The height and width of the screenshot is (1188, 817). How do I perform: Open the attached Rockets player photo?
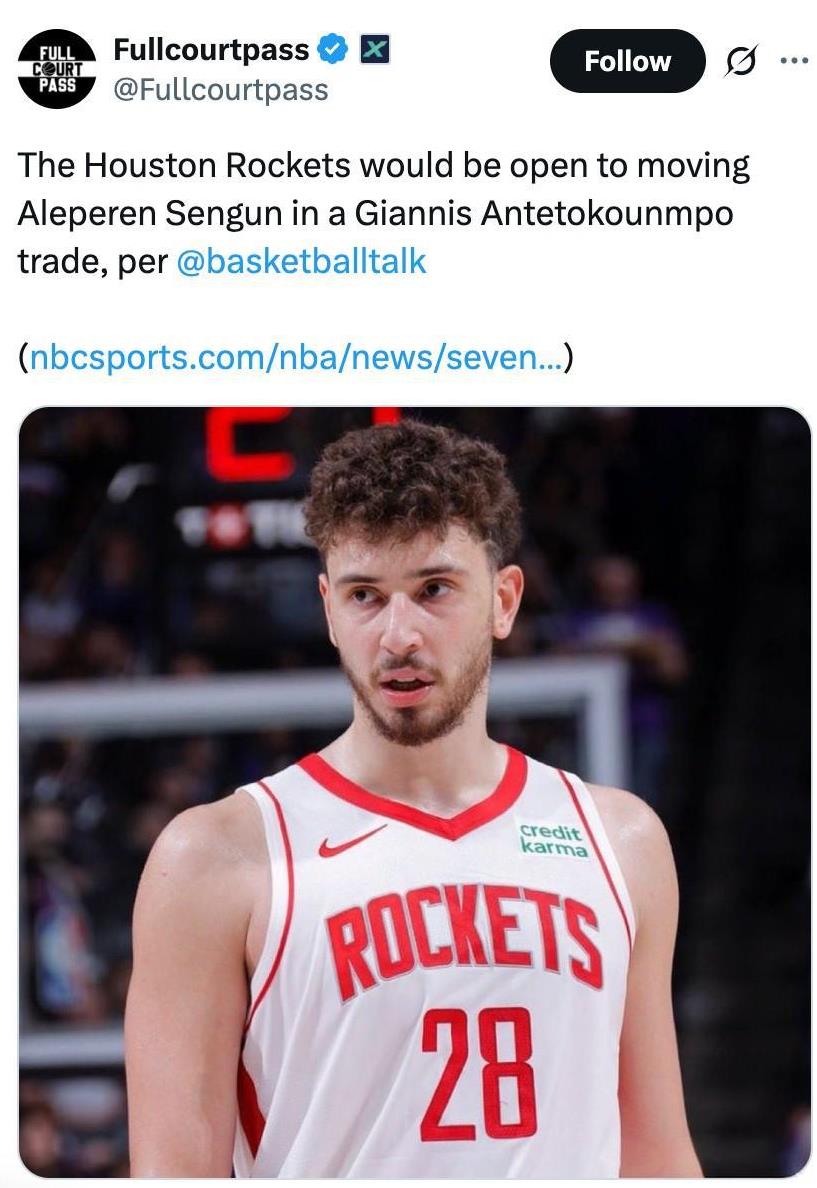click(x=415, y=792)
